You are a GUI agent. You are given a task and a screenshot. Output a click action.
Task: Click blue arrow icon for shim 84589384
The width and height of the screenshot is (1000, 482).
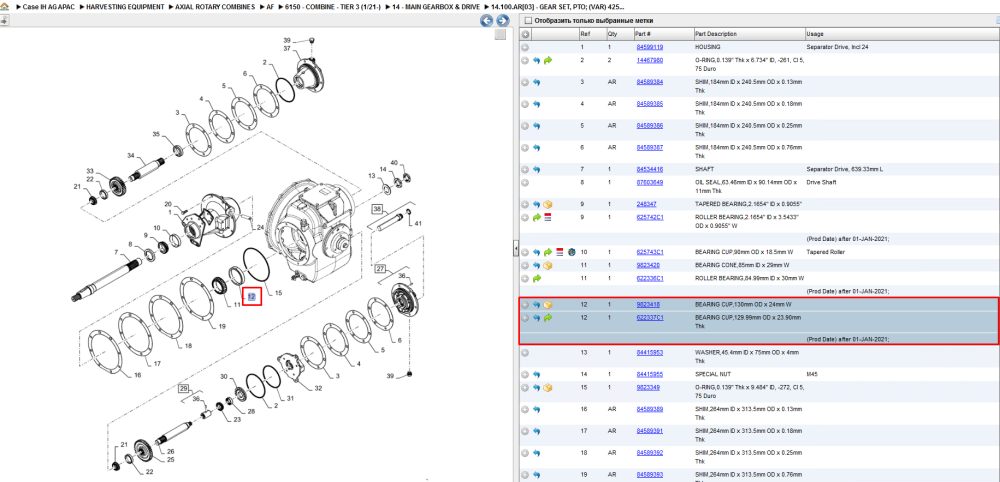coord(536,82)
